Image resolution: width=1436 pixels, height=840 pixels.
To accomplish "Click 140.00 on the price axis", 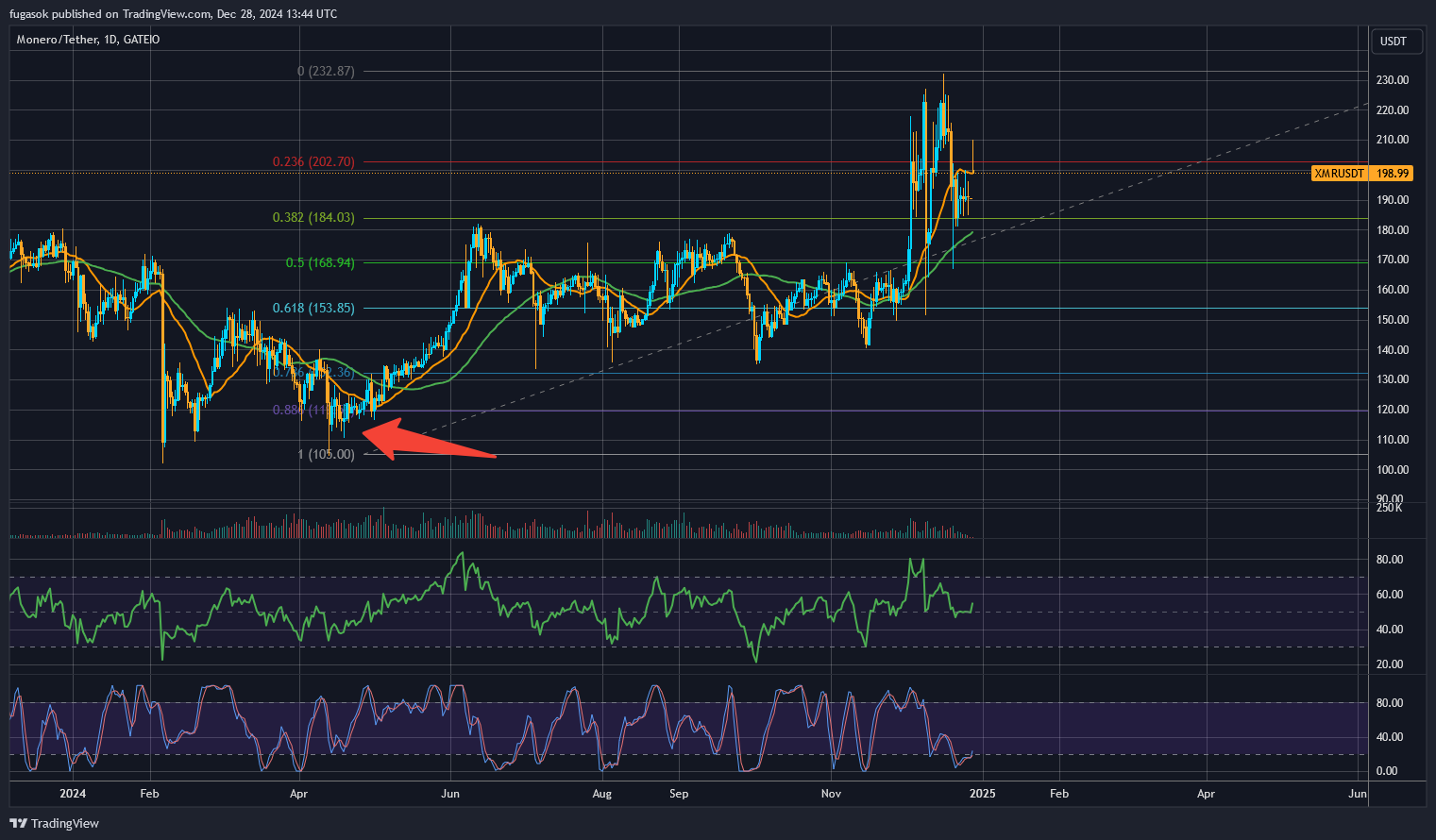I will [x=1393, y=350].
